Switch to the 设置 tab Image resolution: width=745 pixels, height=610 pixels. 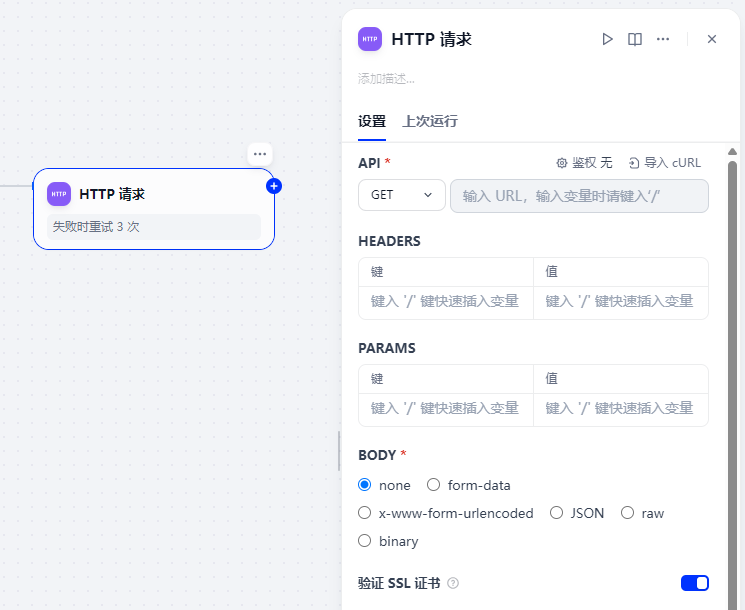tap(372, 121)
